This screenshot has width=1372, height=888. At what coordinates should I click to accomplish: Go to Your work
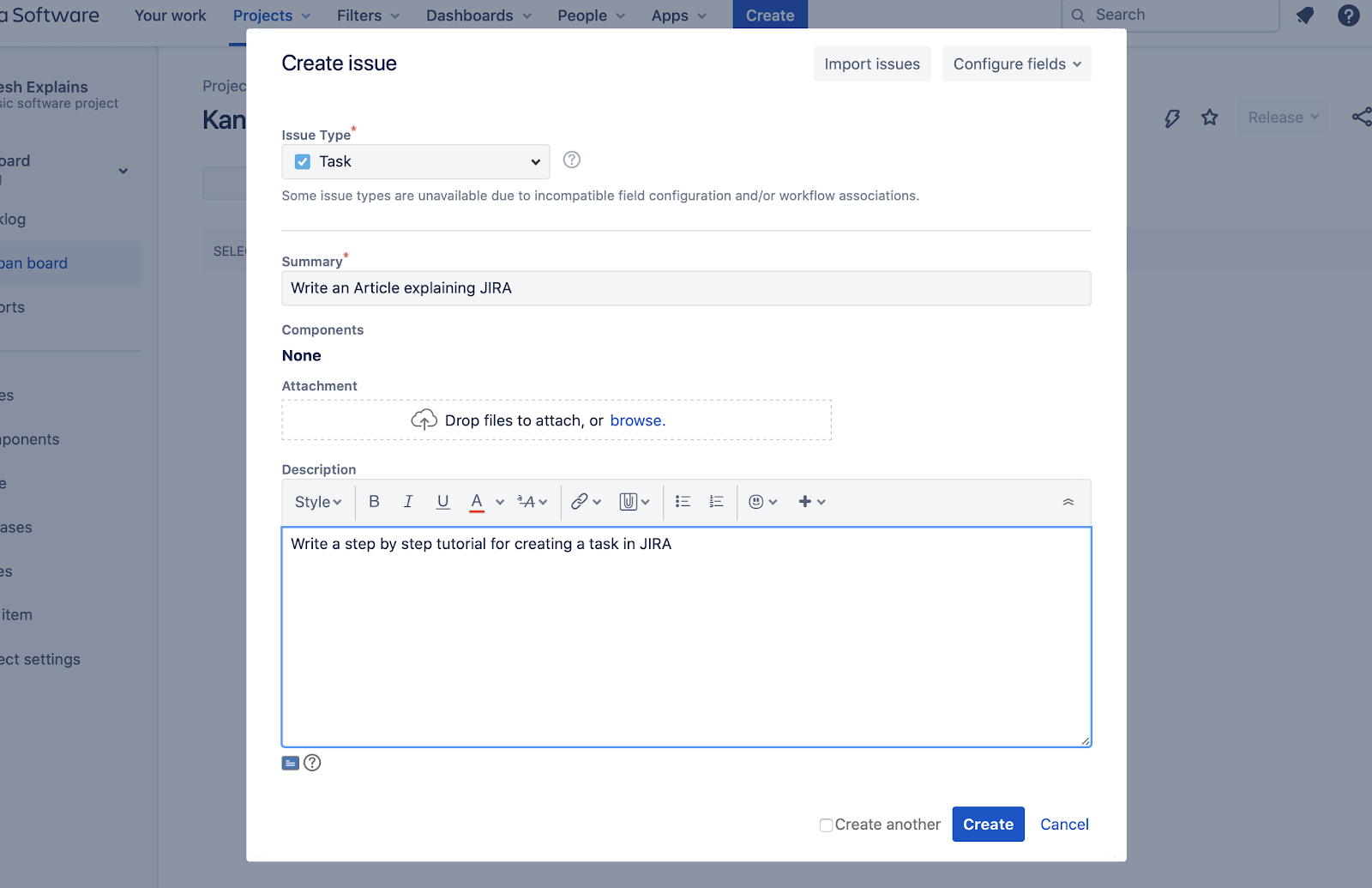[x=171, y=15]
